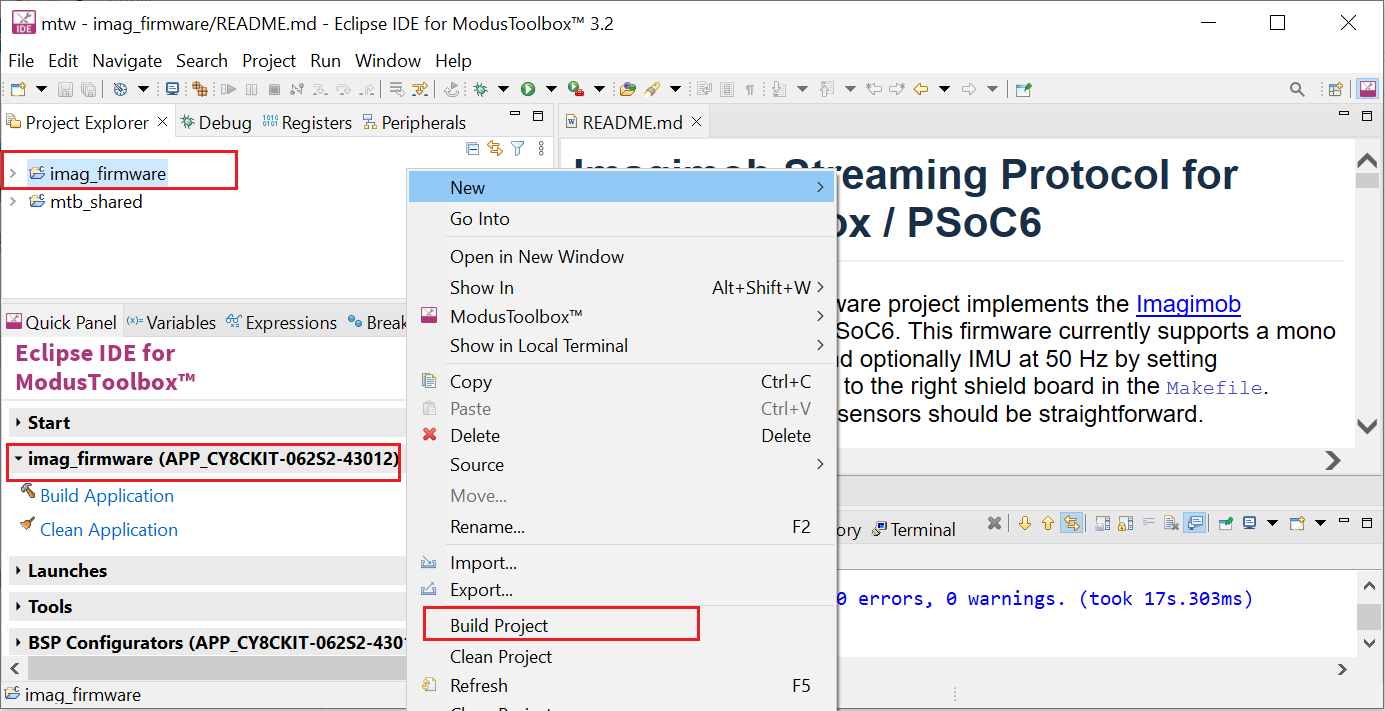Open the New submenu in context menu

(622, 187)
